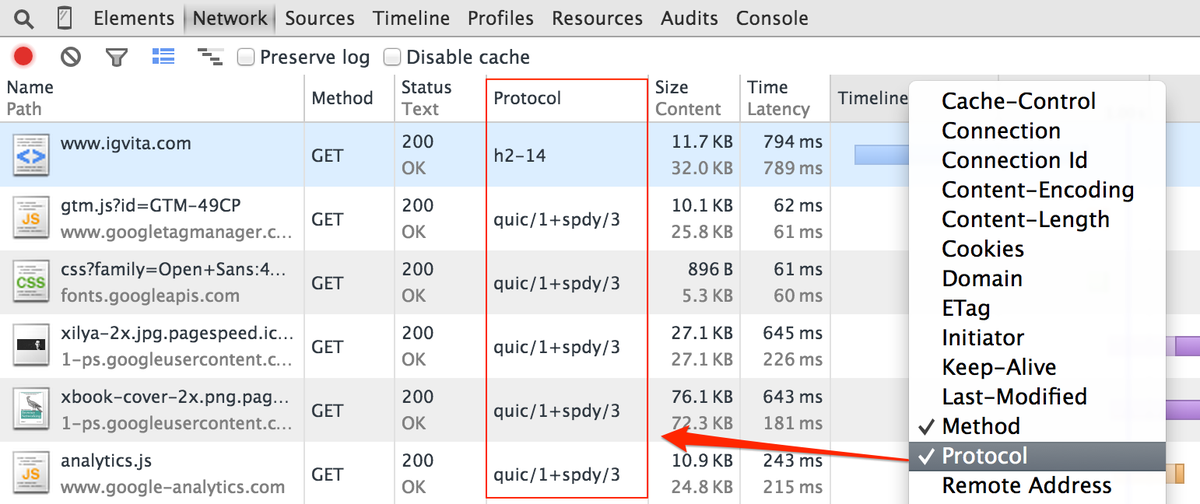The width and height of the screenshot is (1200, 504).
Task: Click the 243 ms time cell
Action: (793, 462)
